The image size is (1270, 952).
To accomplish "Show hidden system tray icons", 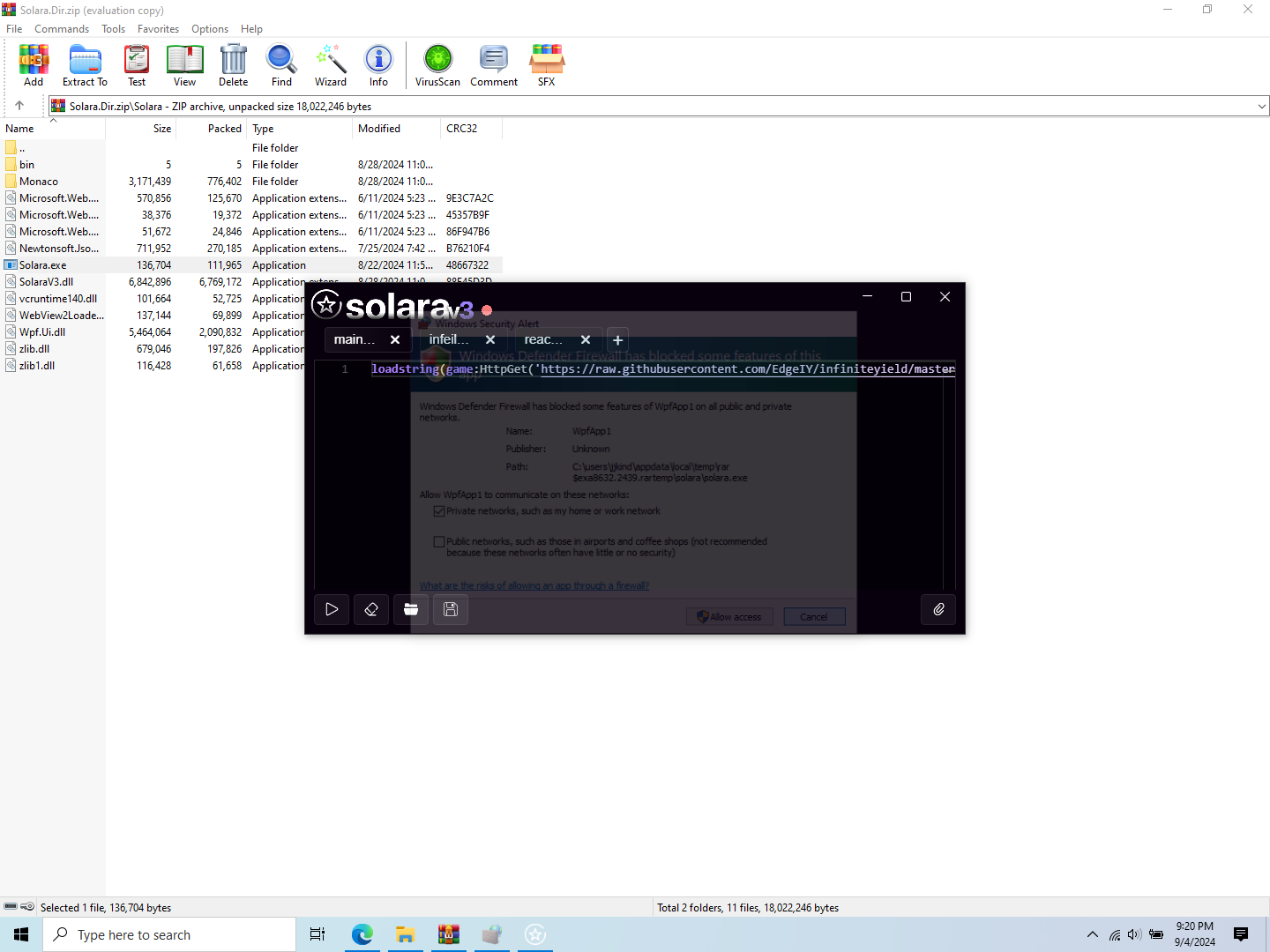I will tap(1093, 934).
